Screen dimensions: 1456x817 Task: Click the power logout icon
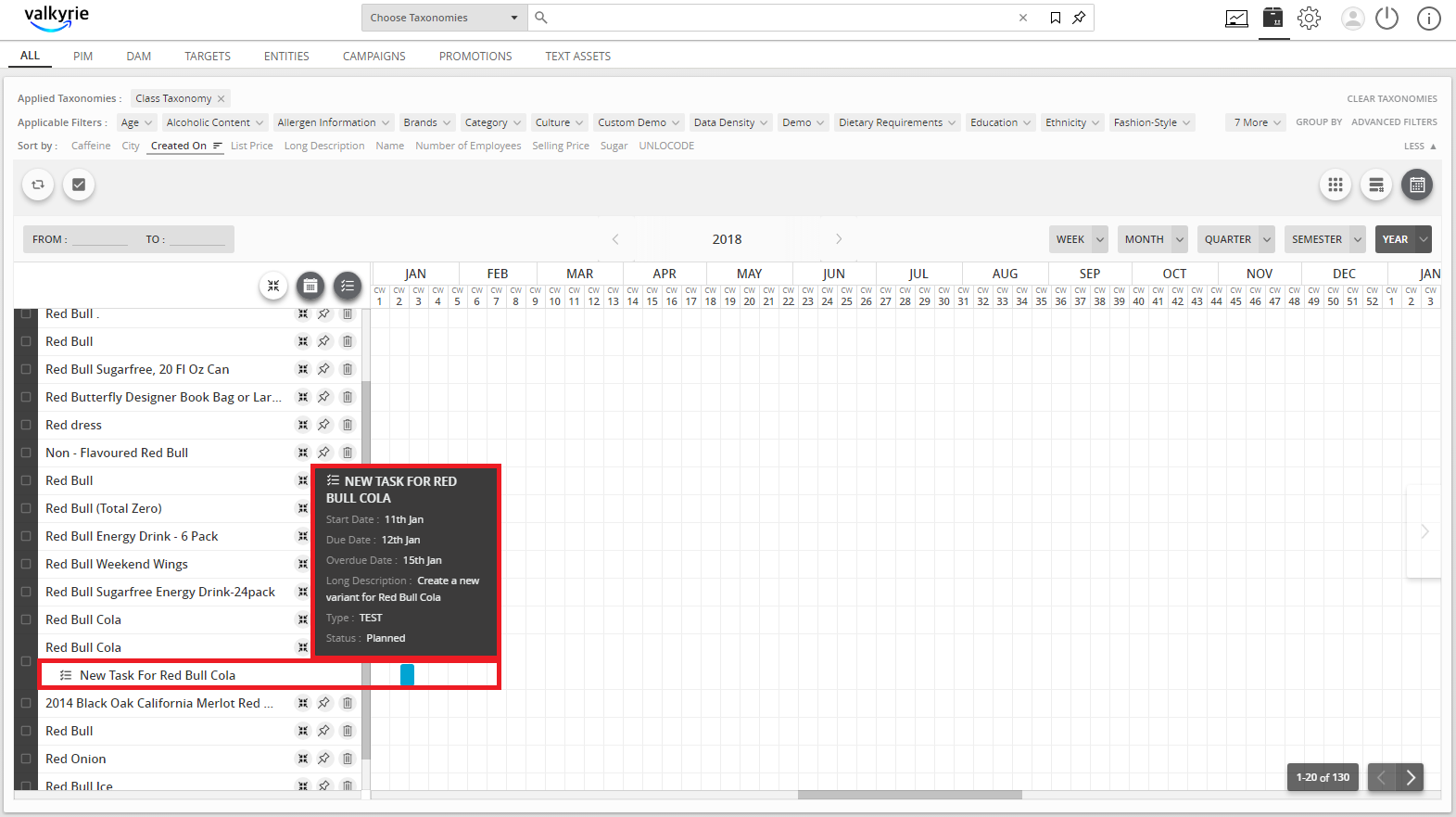(1386, 18)
